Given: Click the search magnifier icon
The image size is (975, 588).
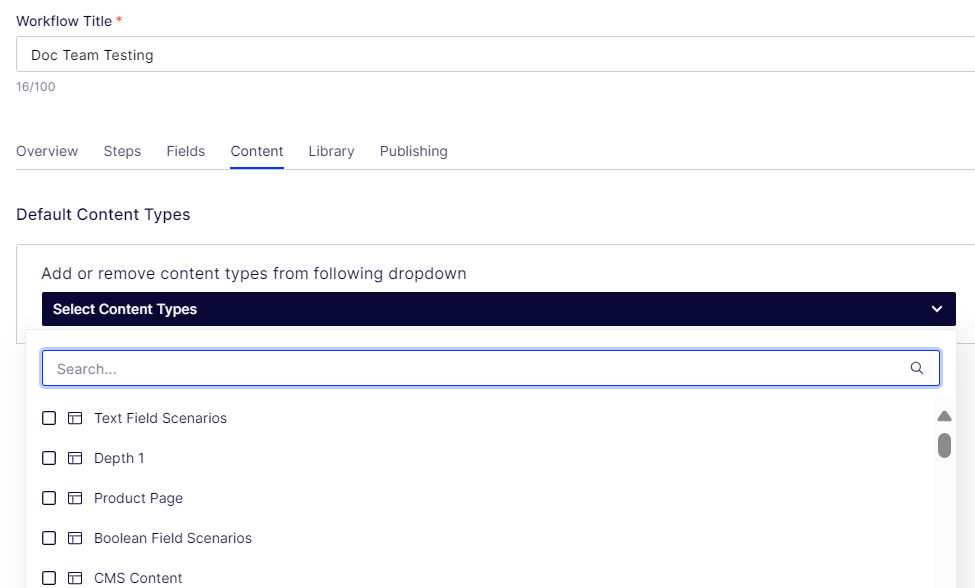Looking at the screenshot, I should point(917,368).
